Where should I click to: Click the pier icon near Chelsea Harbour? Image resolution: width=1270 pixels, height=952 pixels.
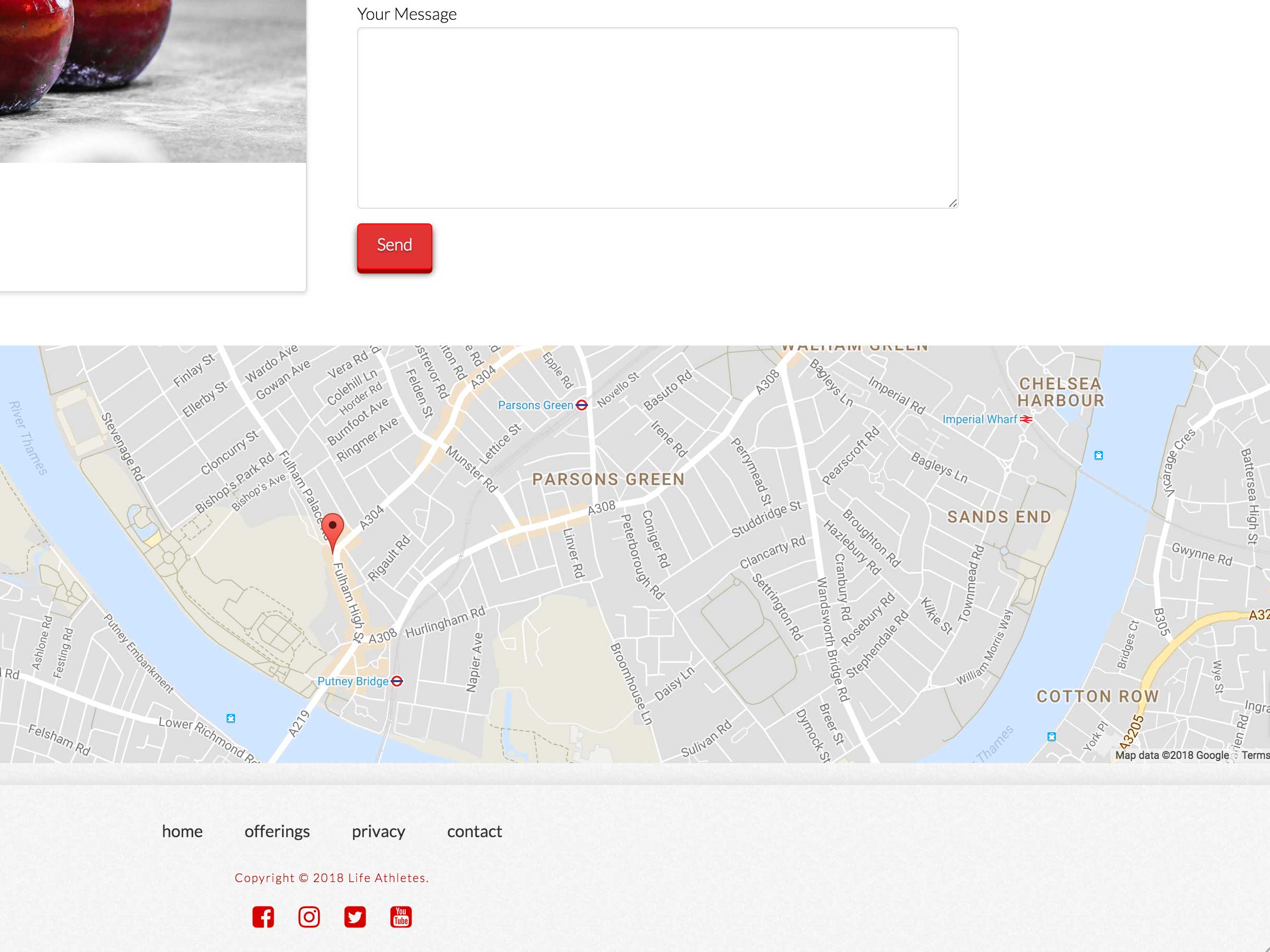1098,456
